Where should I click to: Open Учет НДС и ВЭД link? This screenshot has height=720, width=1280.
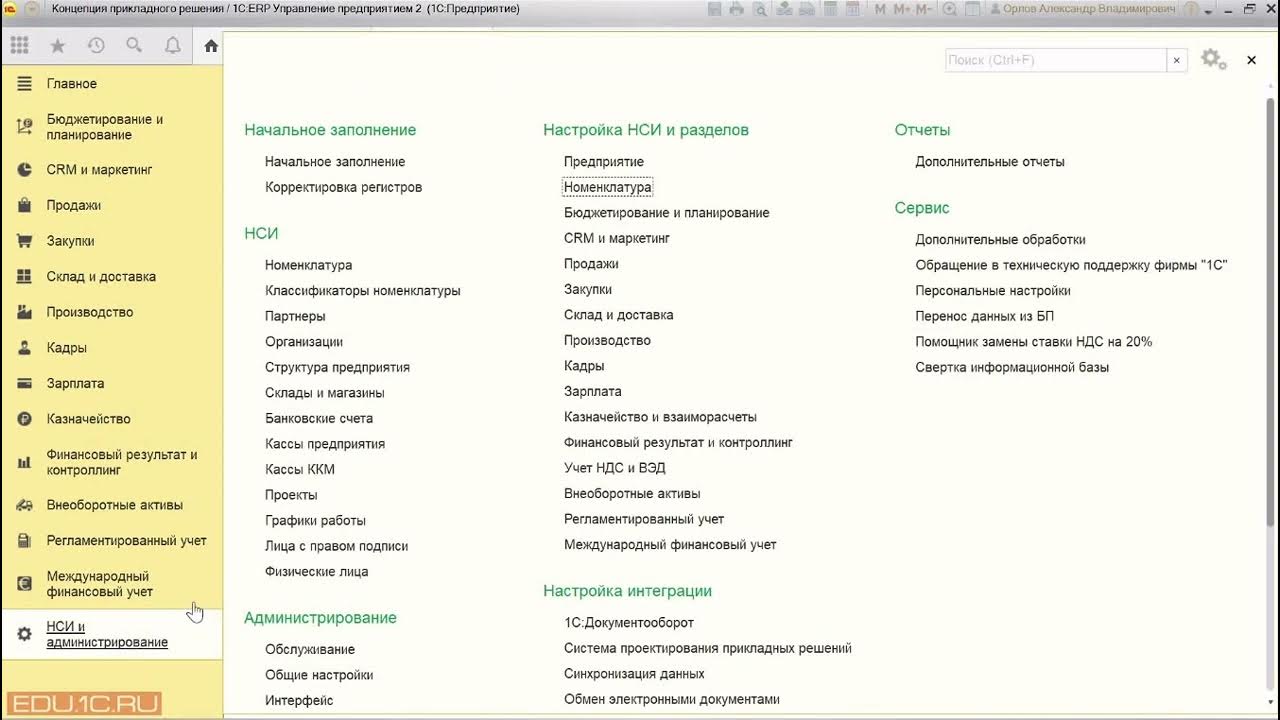tap(615, 468)
